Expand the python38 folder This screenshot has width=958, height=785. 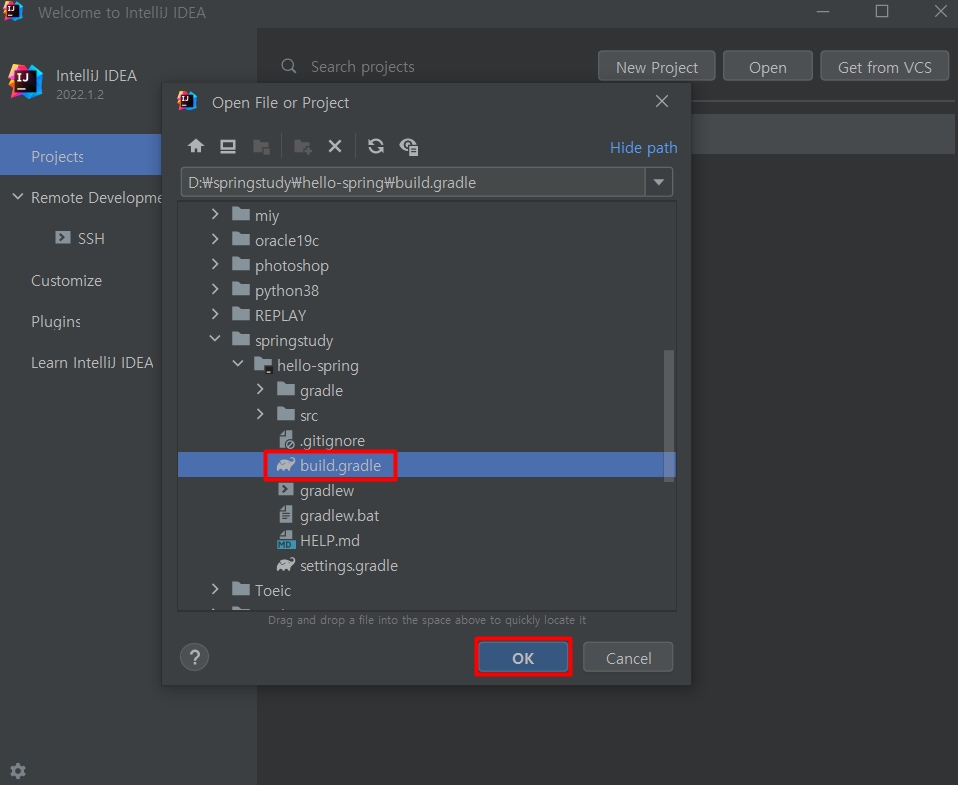point(215,290)
